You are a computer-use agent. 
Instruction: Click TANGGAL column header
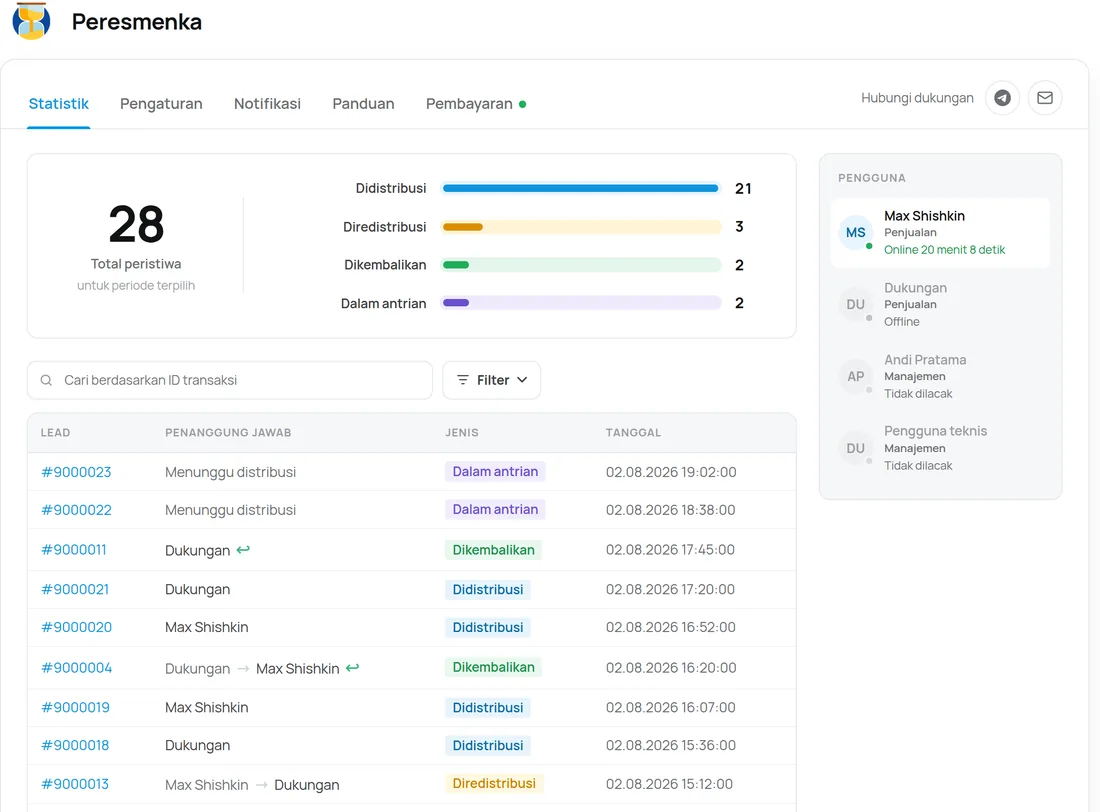tap(633, 432)
